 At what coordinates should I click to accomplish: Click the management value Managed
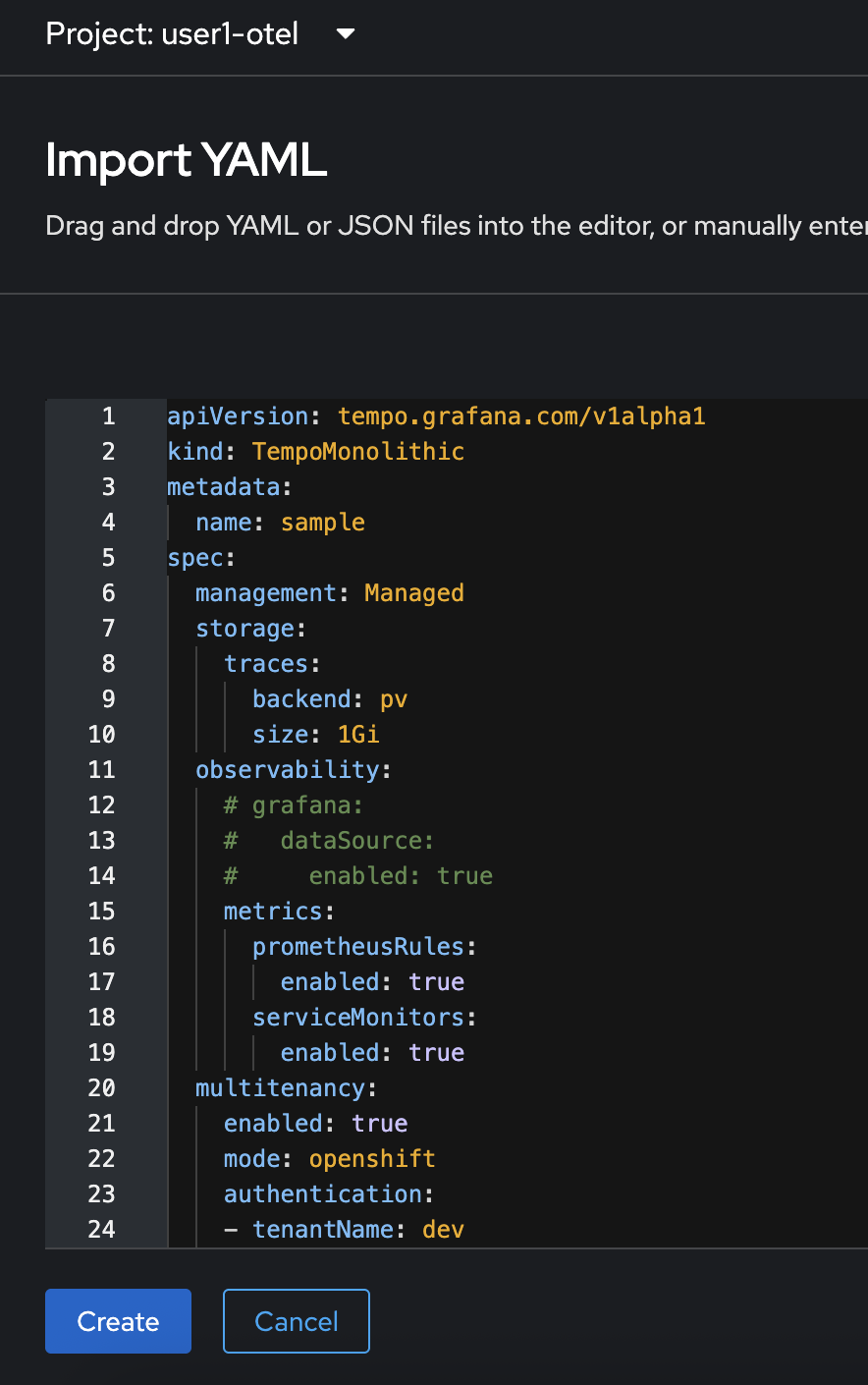click(x=414, y=593)
